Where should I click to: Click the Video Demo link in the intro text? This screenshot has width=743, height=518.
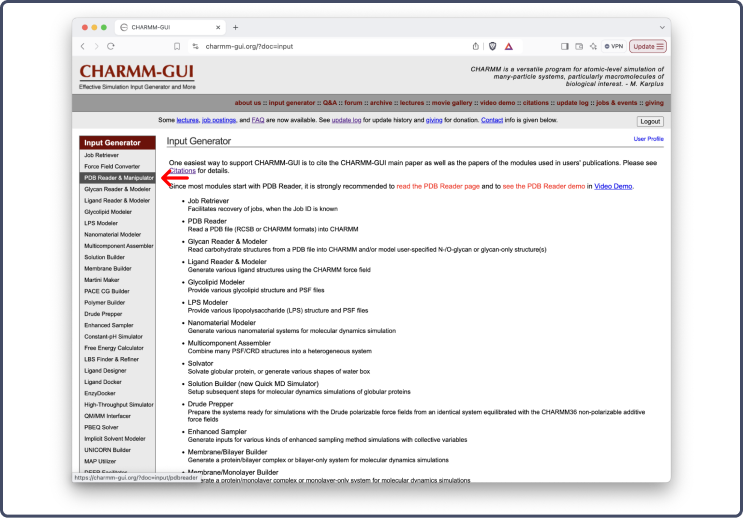click(613, 186)
